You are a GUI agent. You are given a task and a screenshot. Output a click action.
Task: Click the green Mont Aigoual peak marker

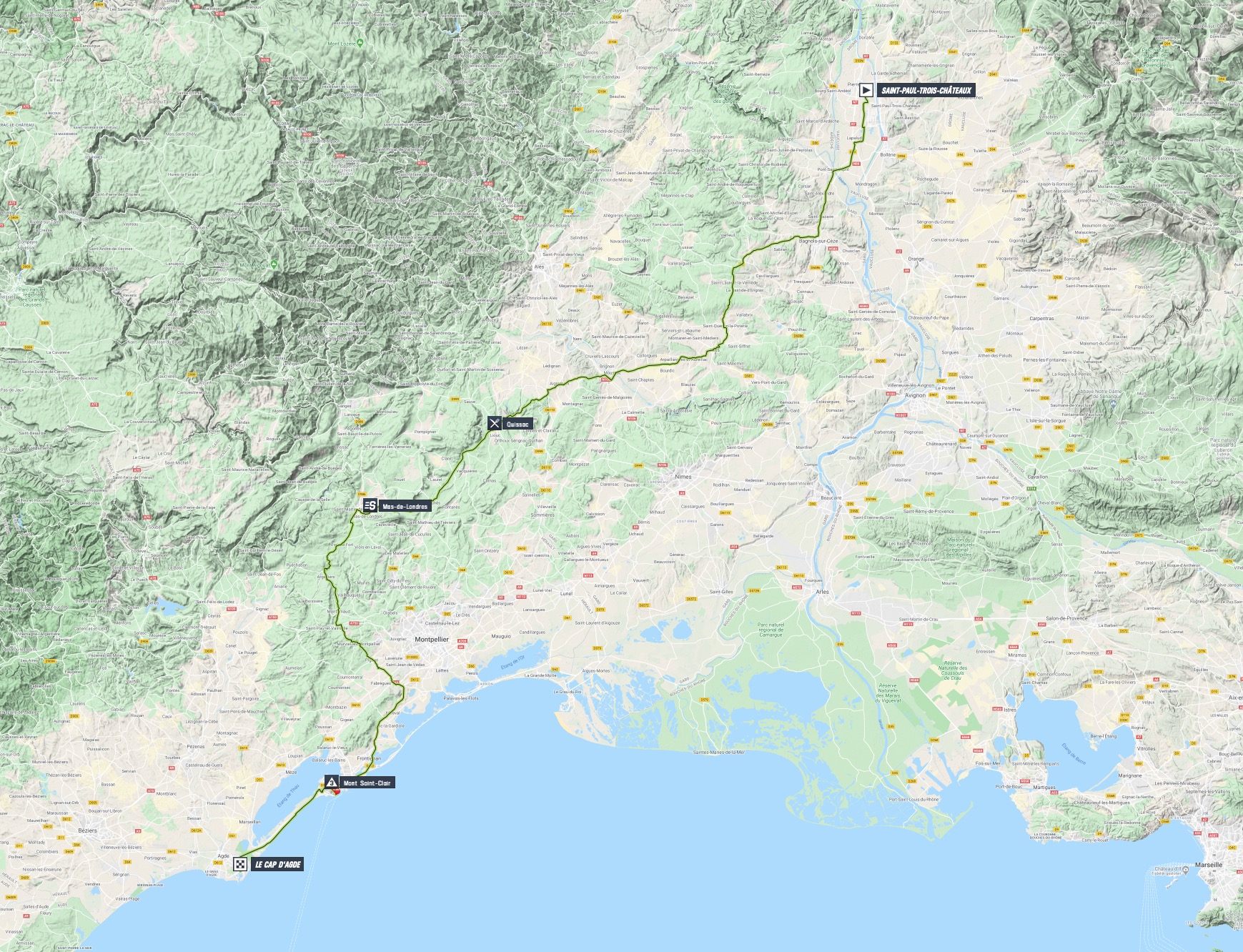tap(273, 264)
